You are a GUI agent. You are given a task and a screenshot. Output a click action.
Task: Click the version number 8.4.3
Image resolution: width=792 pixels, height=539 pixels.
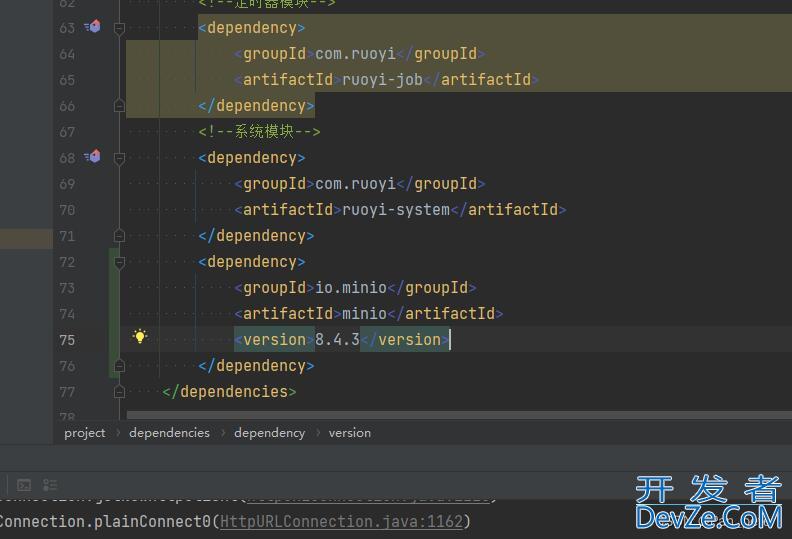[337, 339]
